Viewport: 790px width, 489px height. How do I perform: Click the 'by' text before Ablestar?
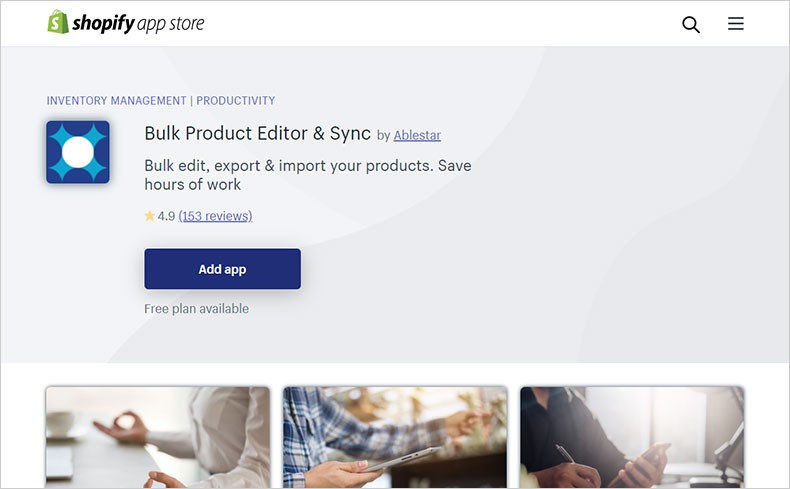383,135
